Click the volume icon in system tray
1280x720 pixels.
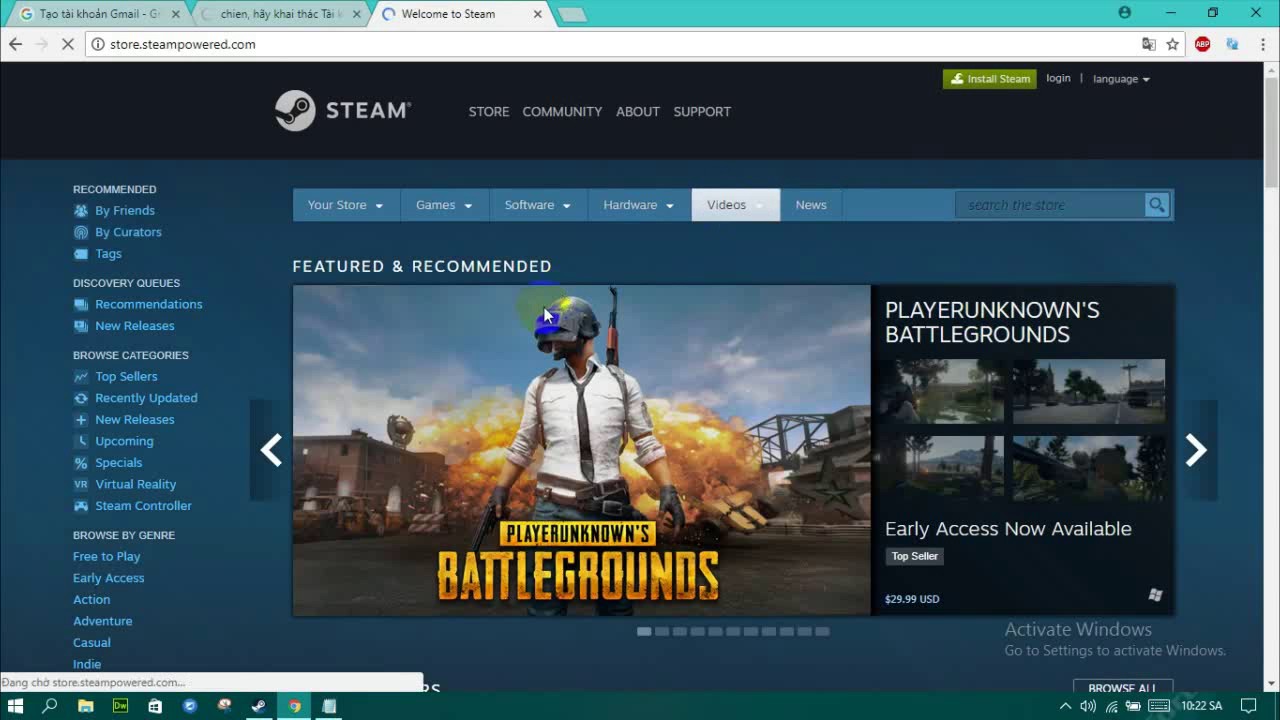coord(1088,706)
